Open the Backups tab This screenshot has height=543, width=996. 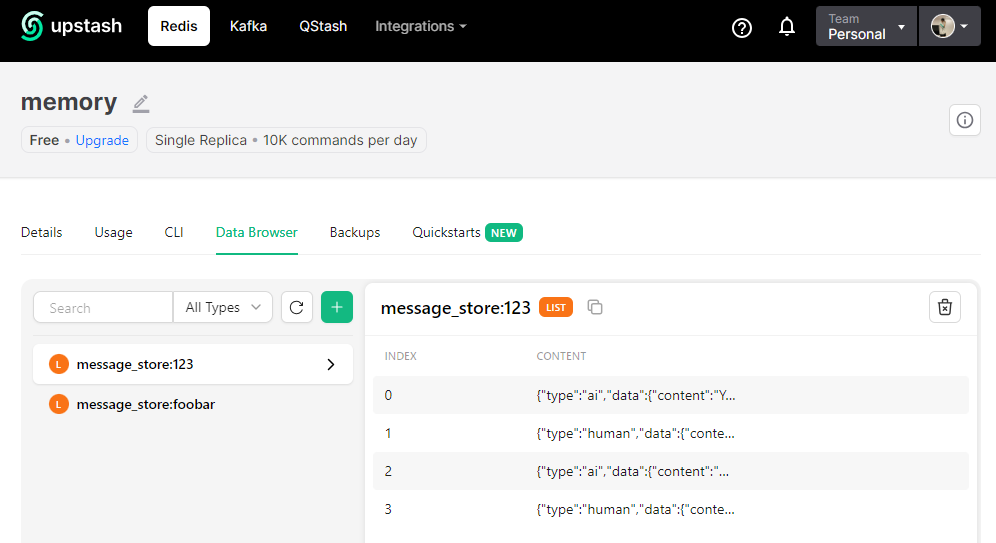point(355,232)
